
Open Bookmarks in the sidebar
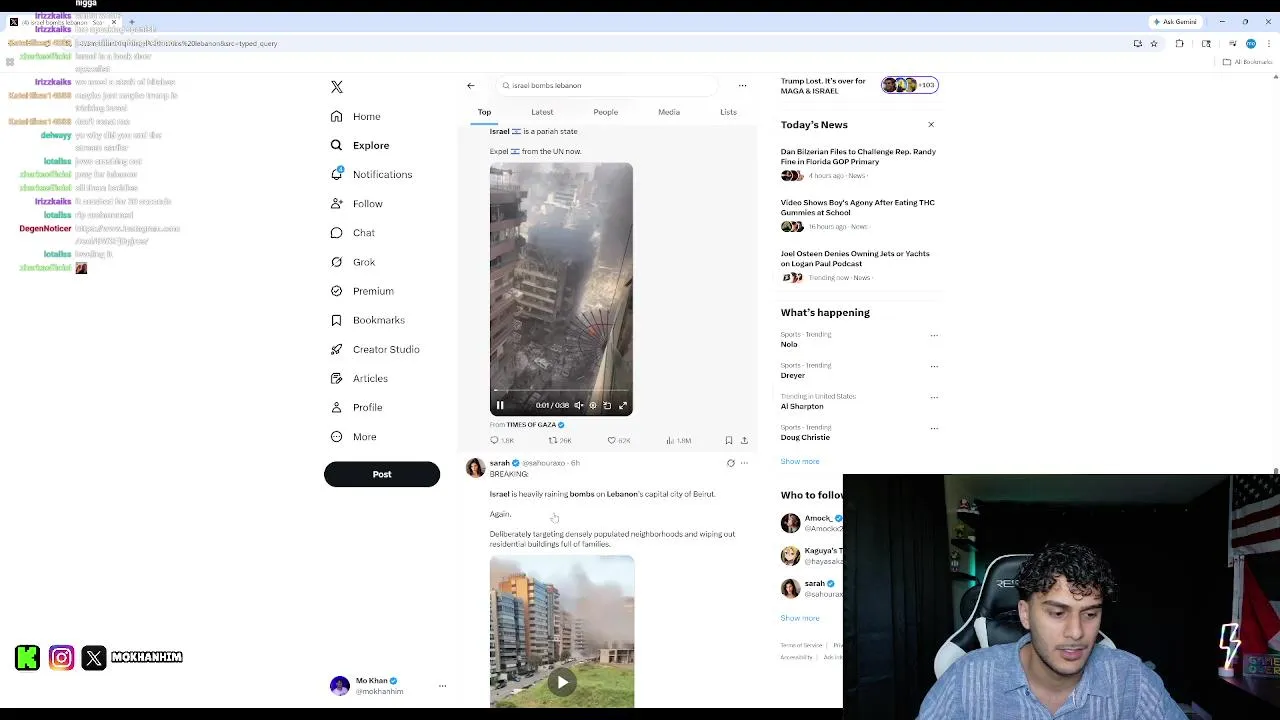367,320
